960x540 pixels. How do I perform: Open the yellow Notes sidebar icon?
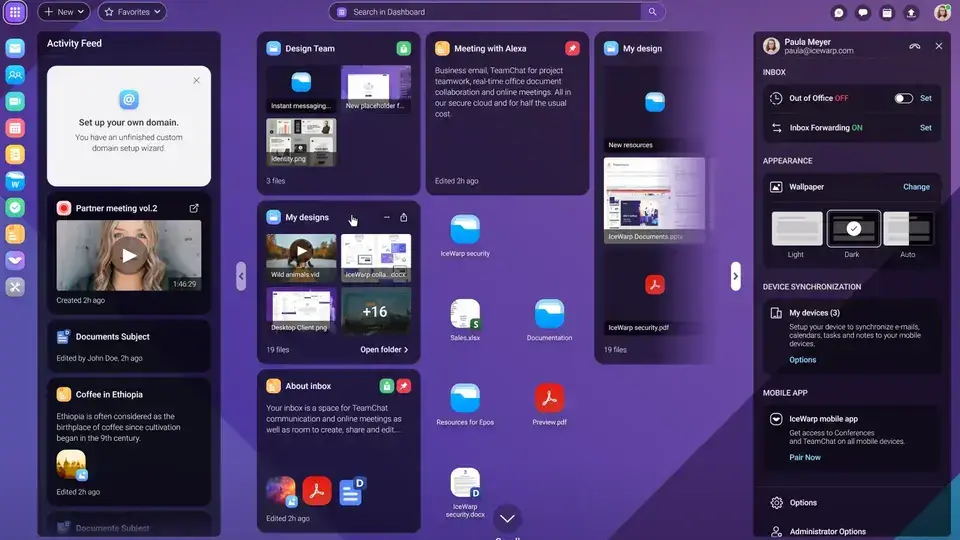pyautogui.click(x=15, y=154)
